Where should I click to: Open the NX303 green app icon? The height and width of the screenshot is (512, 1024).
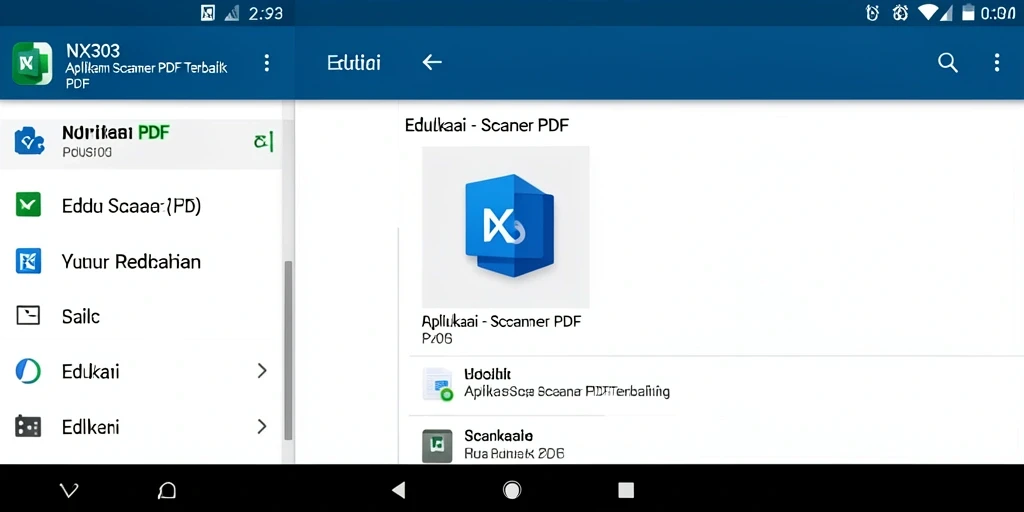32,63
